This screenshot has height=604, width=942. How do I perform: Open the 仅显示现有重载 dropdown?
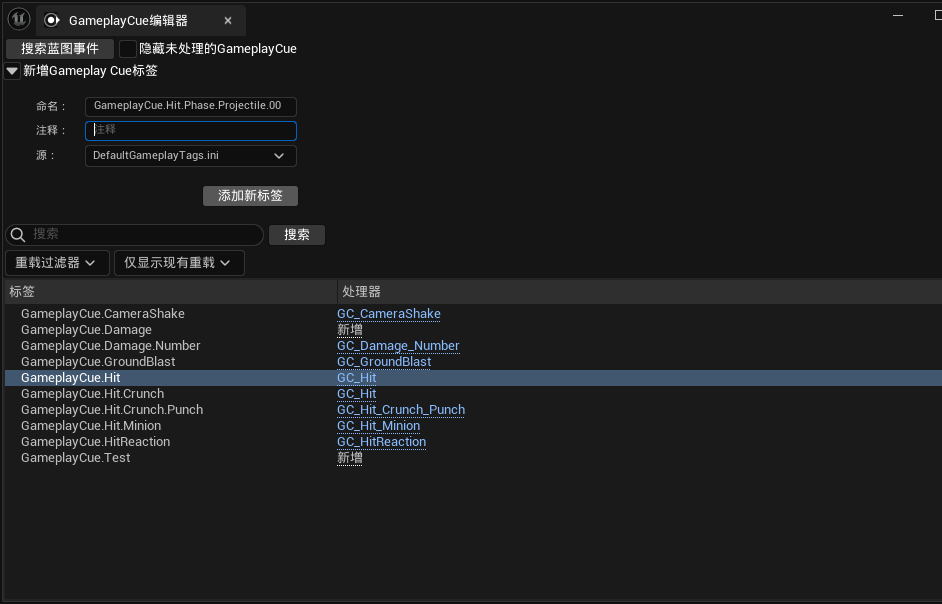(179, 263)
